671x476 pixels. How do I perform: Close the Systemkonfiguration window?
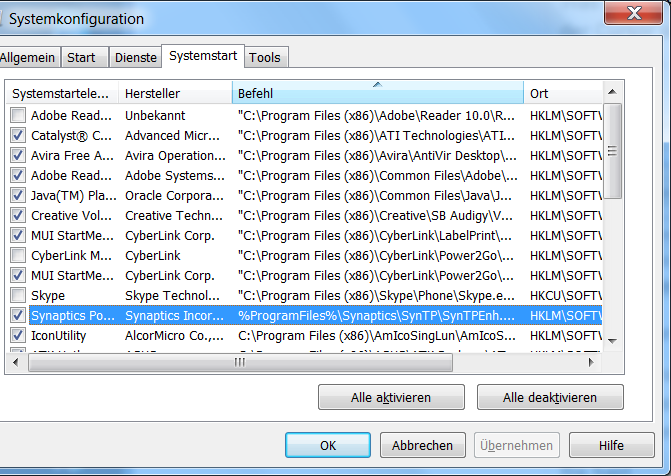click(634, 14)
